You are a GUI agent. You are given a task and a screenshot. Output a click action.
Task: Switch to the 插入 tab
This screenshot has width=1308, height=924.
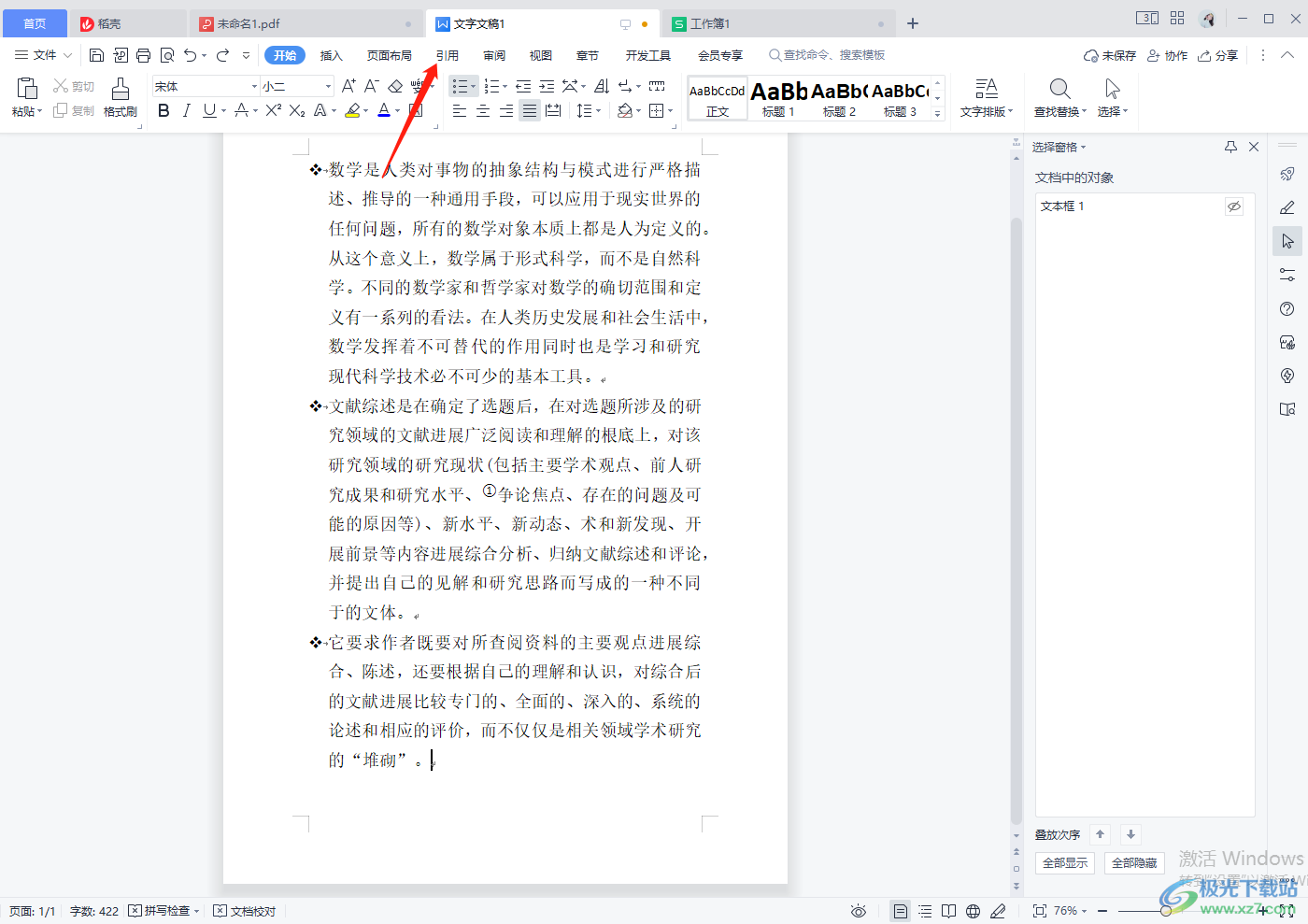click(x=332, y=55)
